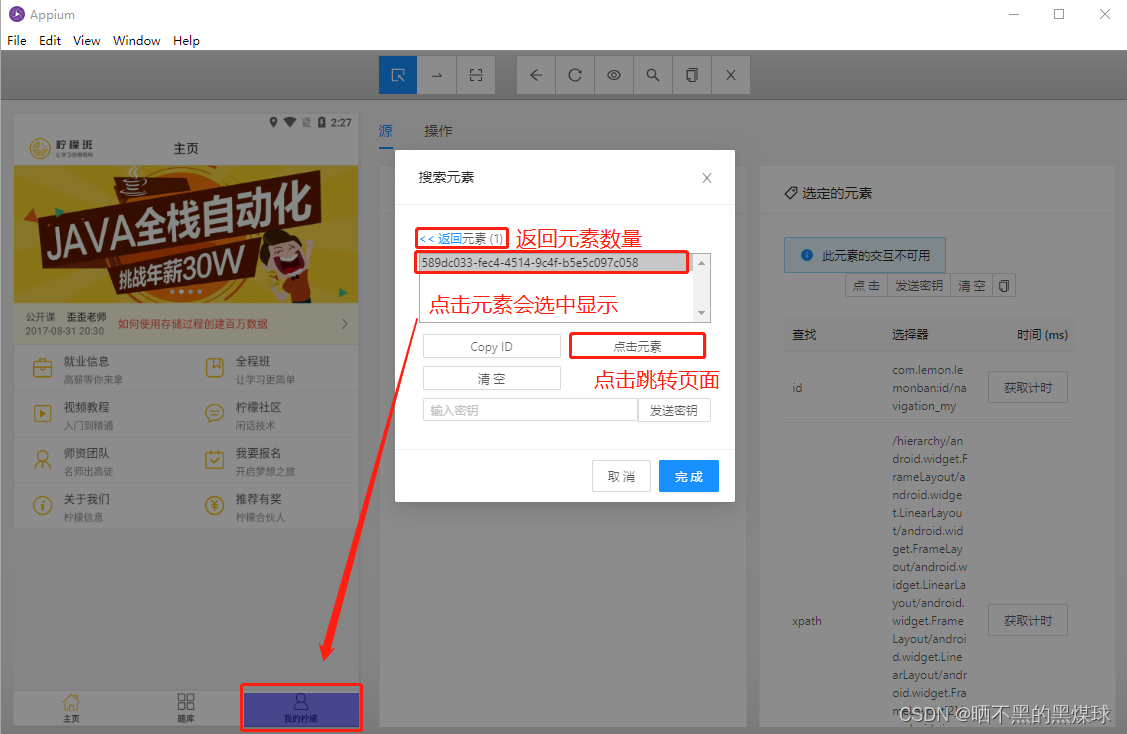Image resolution: width=1127 pixels, height=734 pixels.
Task: Minimize the Appium window
Action: click(x=1014, y=14)
